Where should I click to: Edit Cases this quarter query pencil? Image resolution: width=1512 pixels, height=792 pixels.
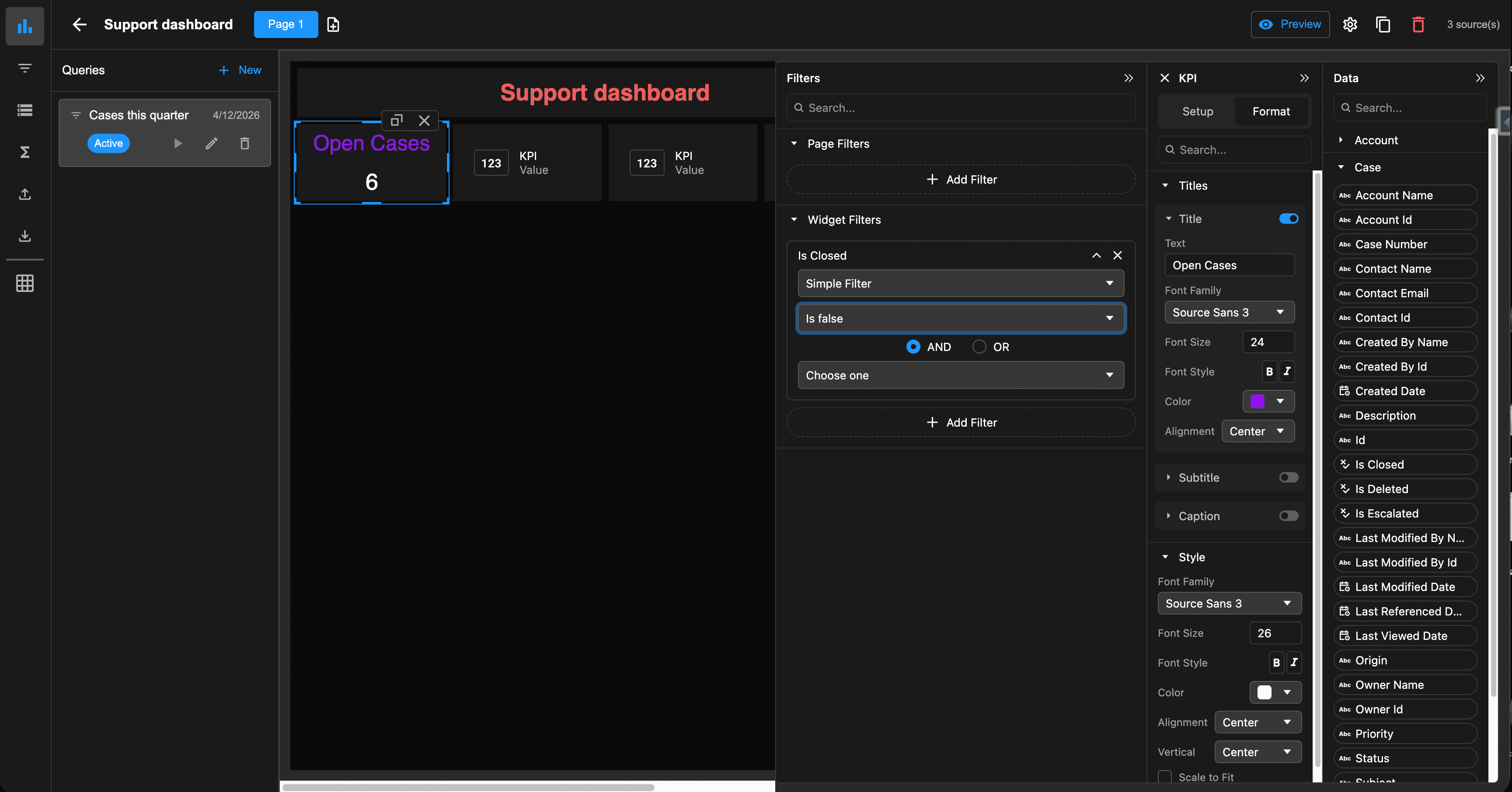(x=211, y=143)
